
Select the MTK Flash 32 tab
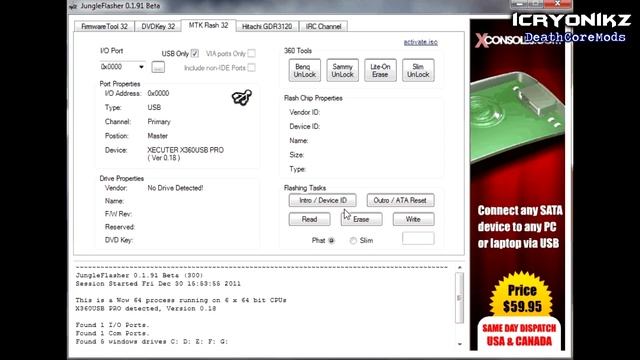(x=209, y=25)
